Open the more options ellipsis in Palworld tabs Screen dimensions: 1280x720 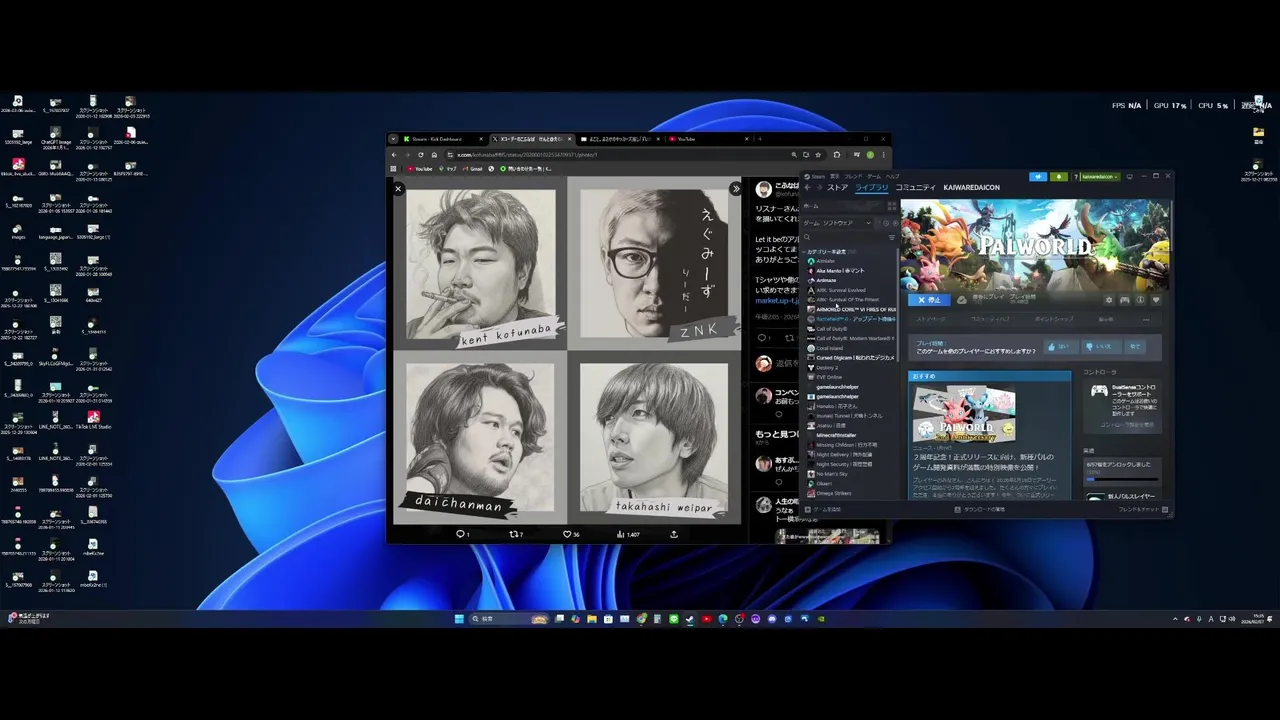[x=1146, y=320]
